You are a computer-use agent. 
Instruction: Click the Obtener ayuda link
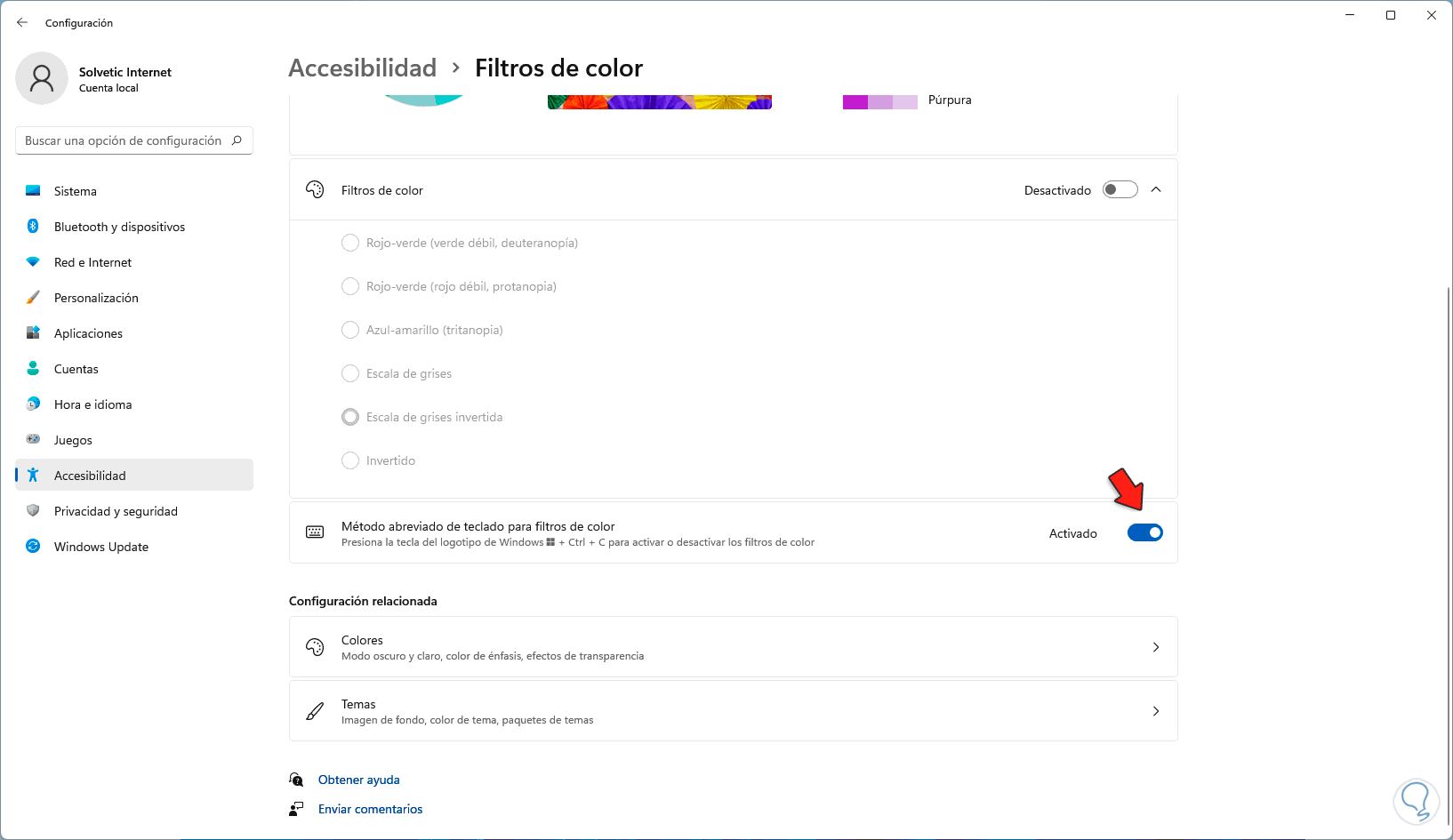(x=359, y=780)
